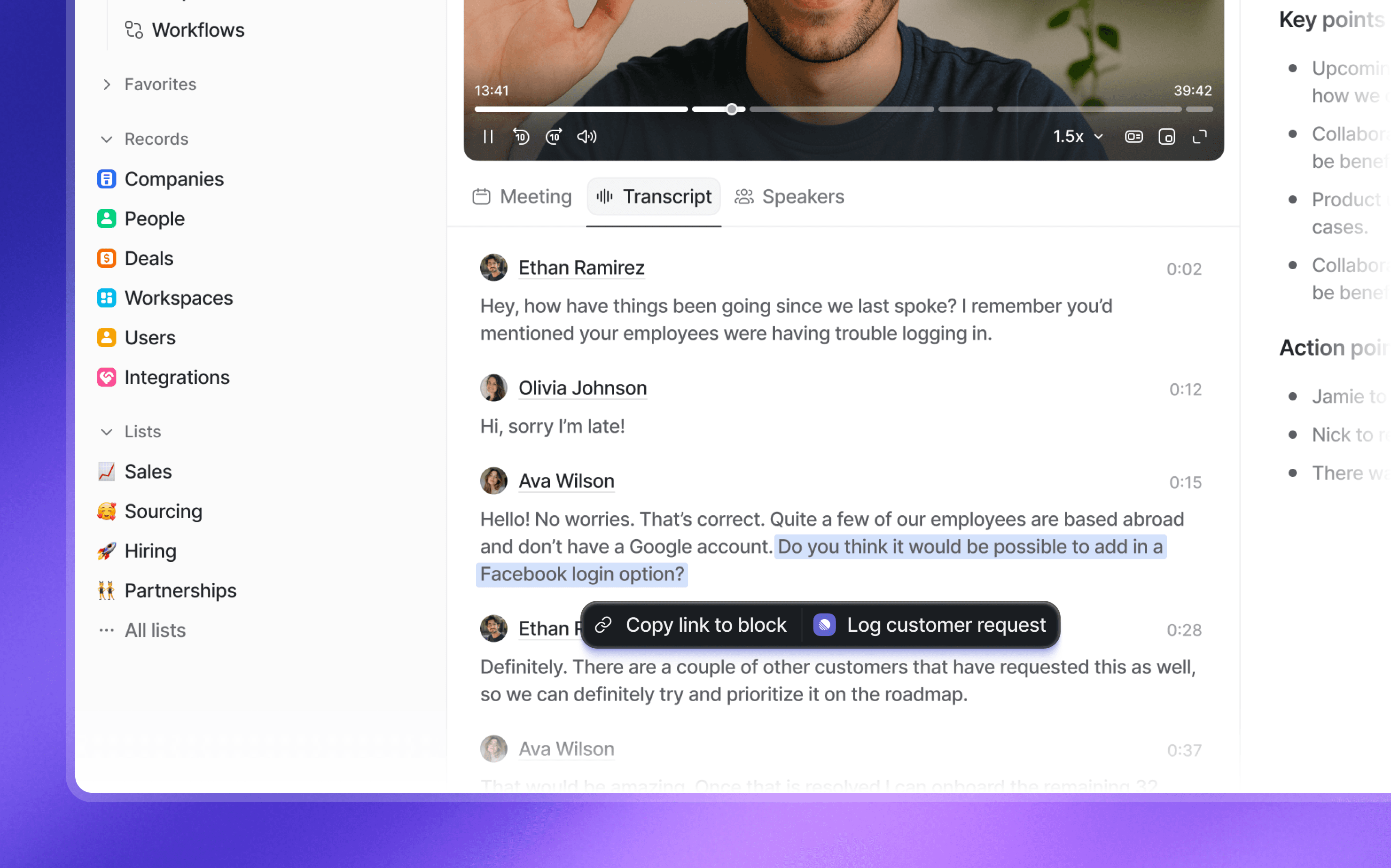1391x868 pixels.
Task: Skip forward 10 seconds in video
Action: click(554, 137)
